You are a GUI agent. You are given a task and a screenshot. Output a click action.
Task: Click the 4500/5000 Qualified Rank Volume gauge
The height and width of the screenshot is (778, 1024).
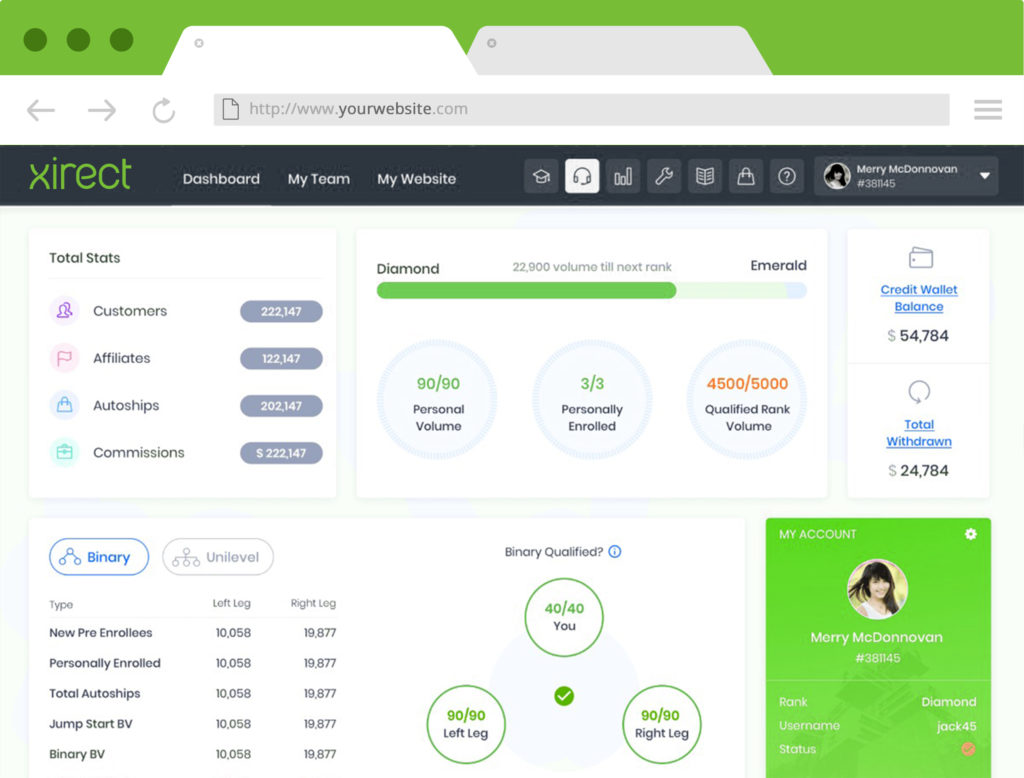747,400
